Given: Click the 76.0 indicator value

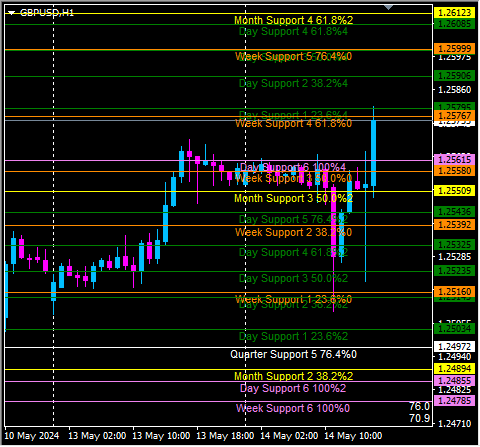Looking at the screenshot, I should pos(420,406).
